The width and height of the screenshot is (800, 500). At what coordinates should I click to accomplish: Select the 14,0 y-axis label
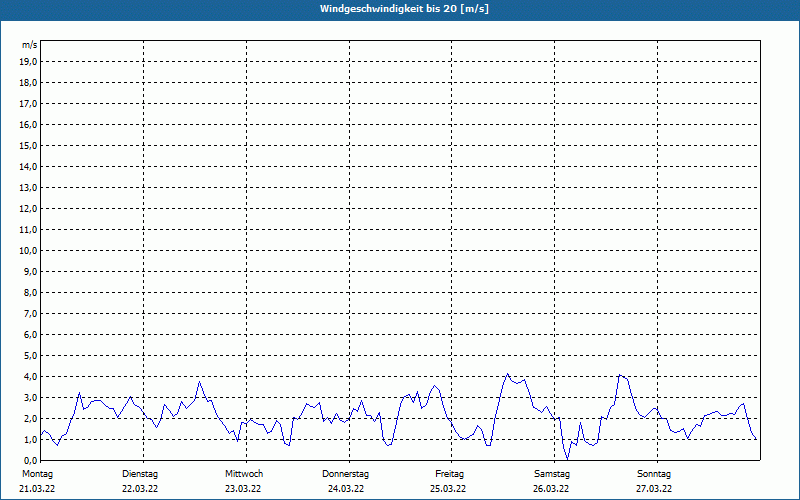[28, 166]
